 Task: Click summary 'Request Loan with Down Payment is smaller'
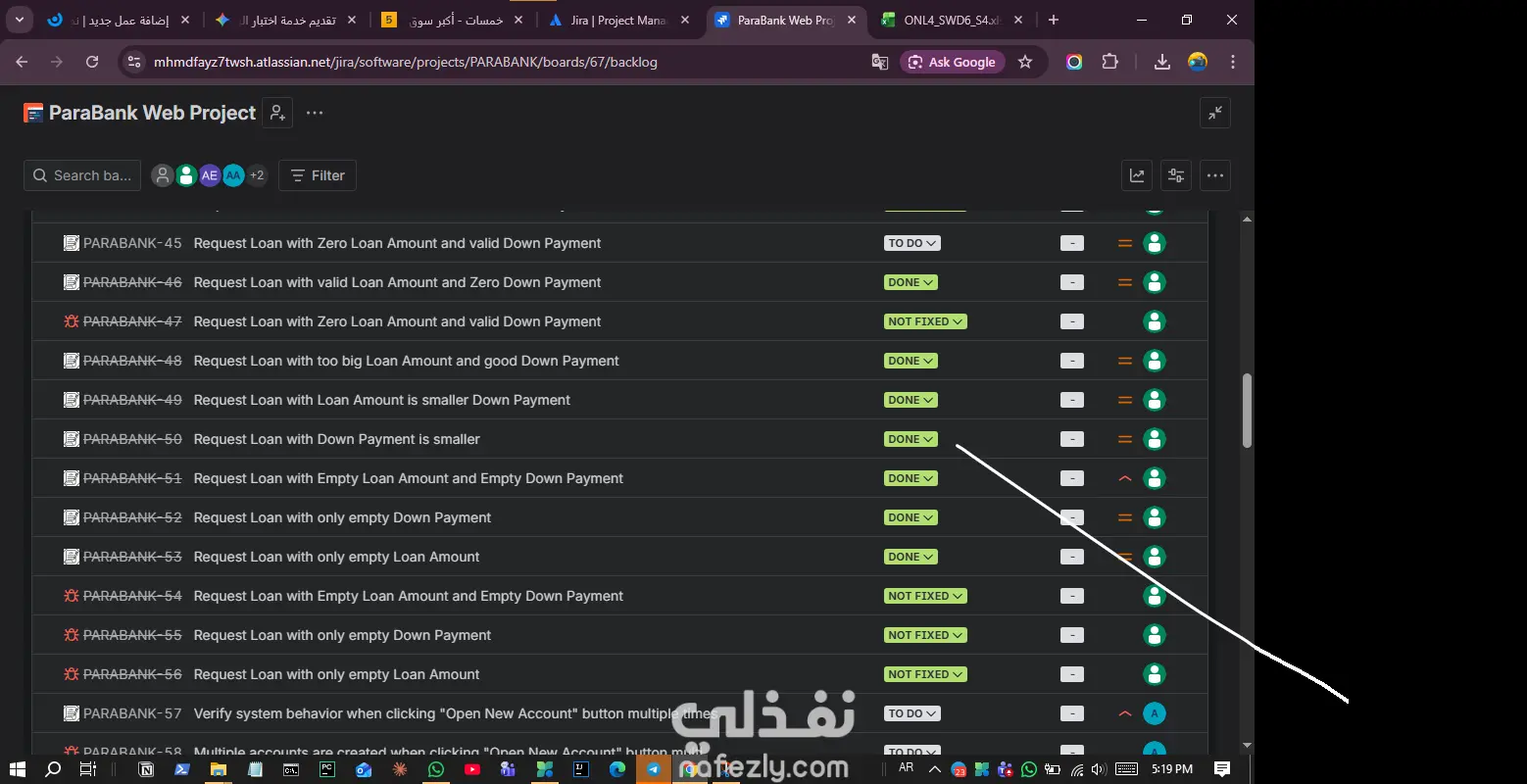(337, 439)
